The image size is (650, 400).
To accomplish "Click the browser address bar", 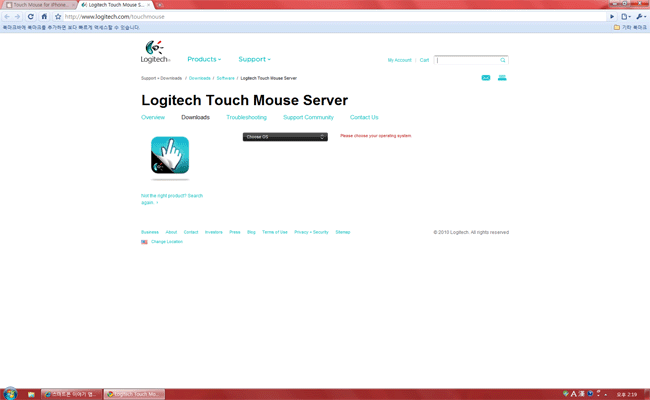I will coord(334,17).
